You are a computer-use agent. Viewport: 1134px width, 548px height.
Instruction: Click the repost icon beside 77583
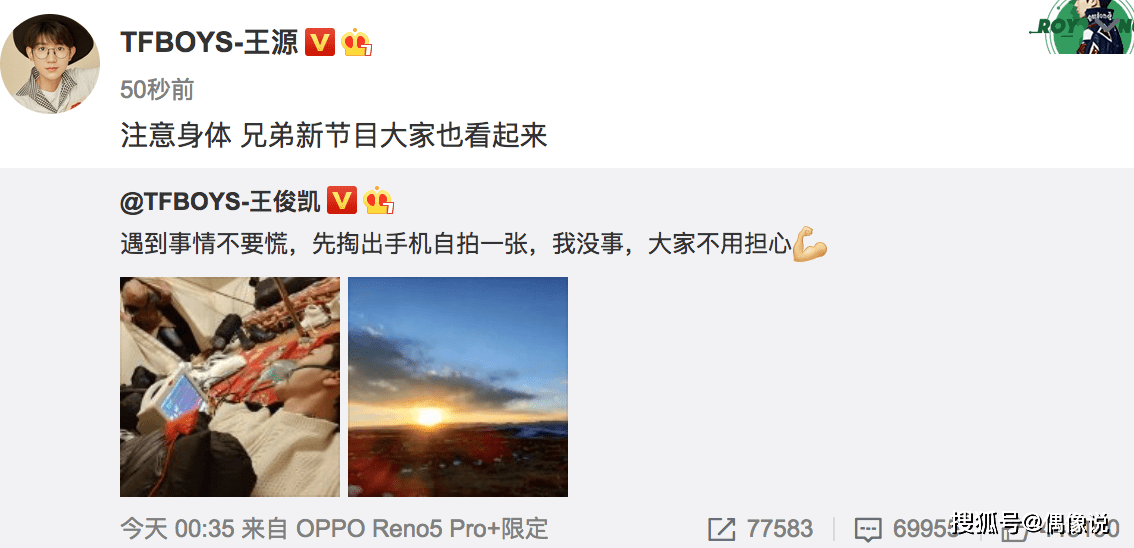722,530
